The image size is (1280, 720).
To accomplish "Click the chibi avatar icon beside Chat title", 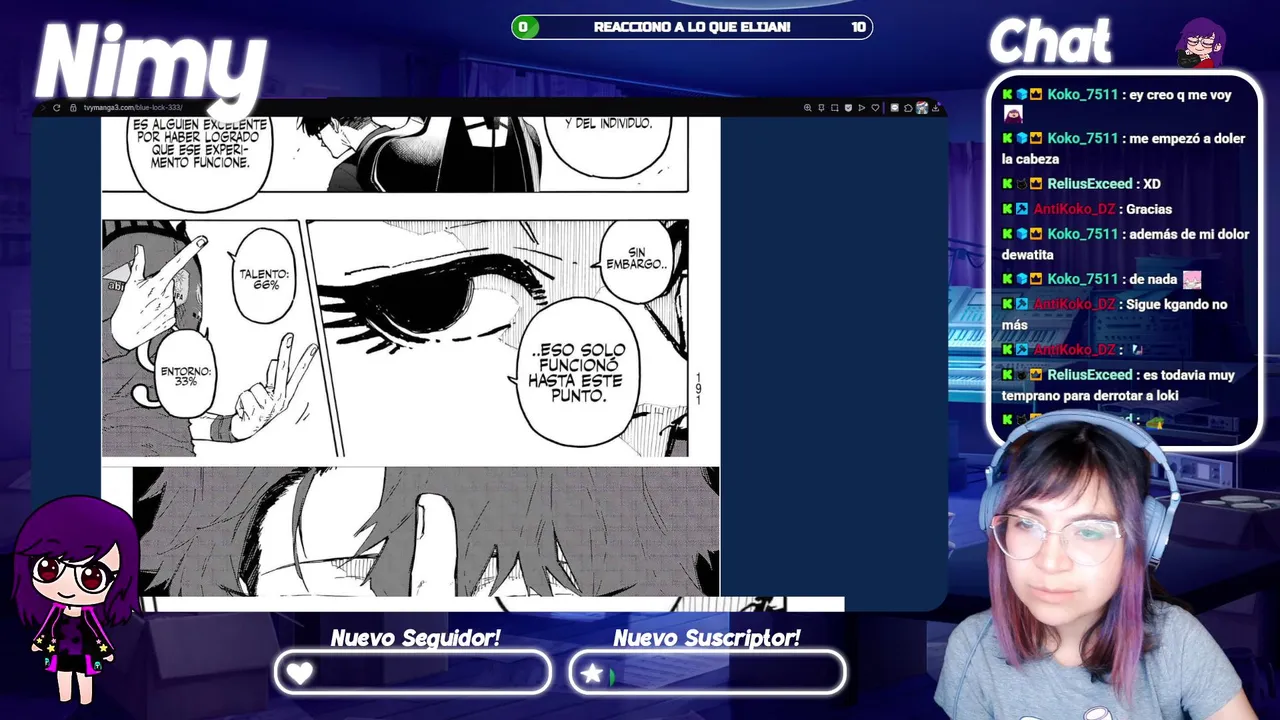I will (1201, 43).
